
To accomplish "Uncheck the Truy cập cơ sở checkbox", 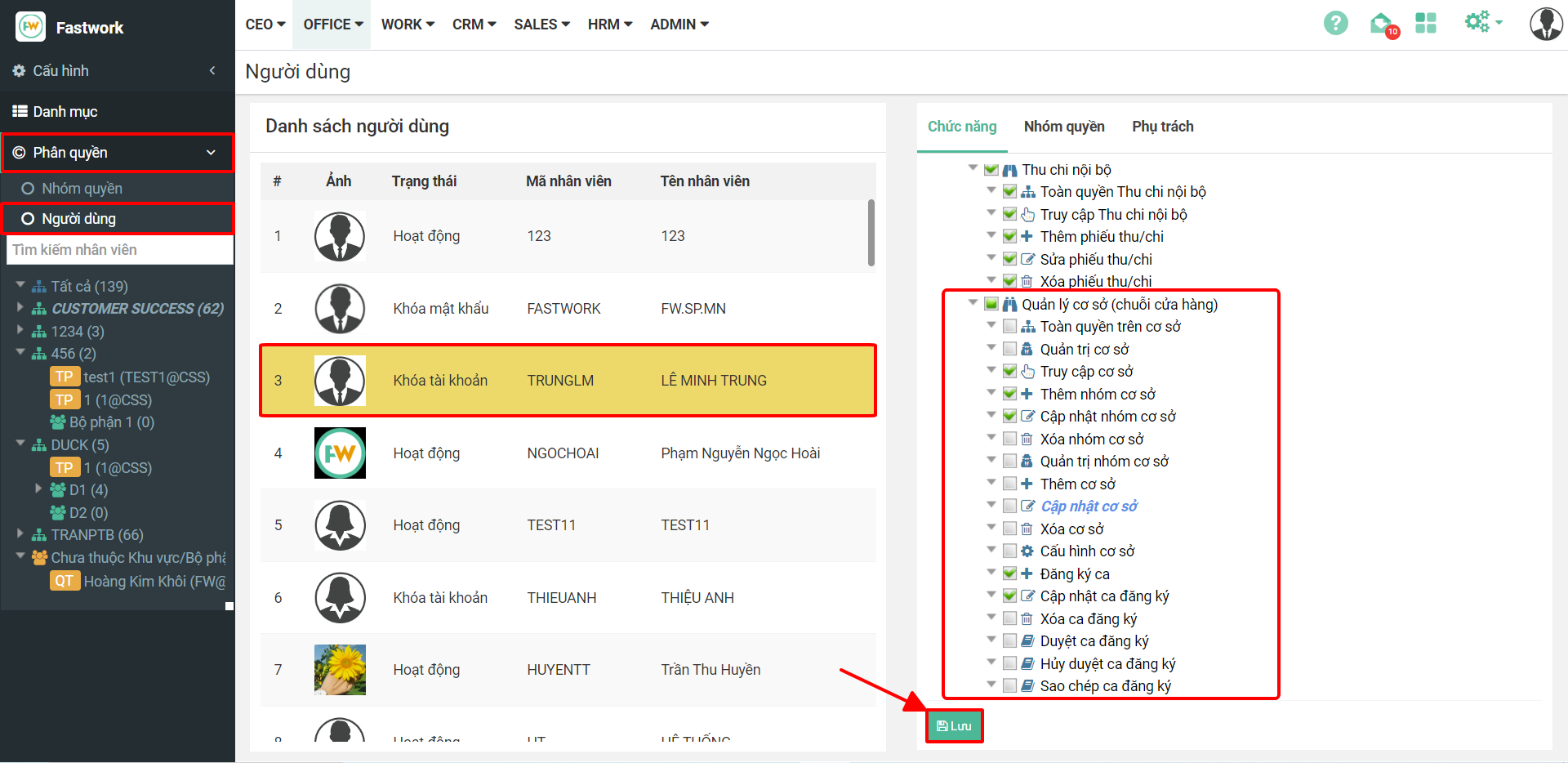I will 1010,372.
